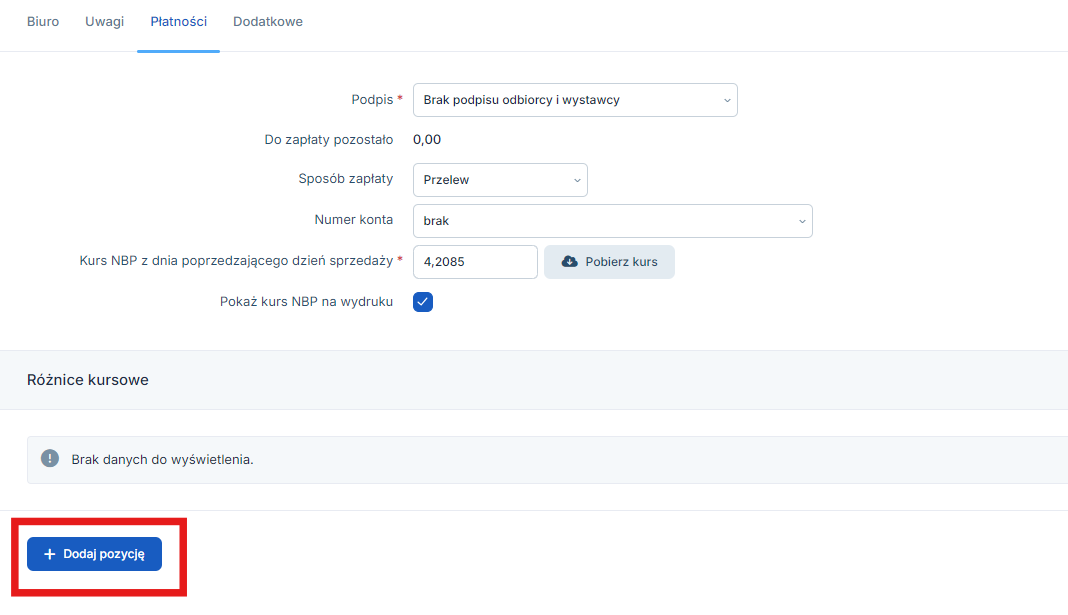1068x615 pixels.
Task: Open the Biuro tab
Action: [x=43, y=22]
